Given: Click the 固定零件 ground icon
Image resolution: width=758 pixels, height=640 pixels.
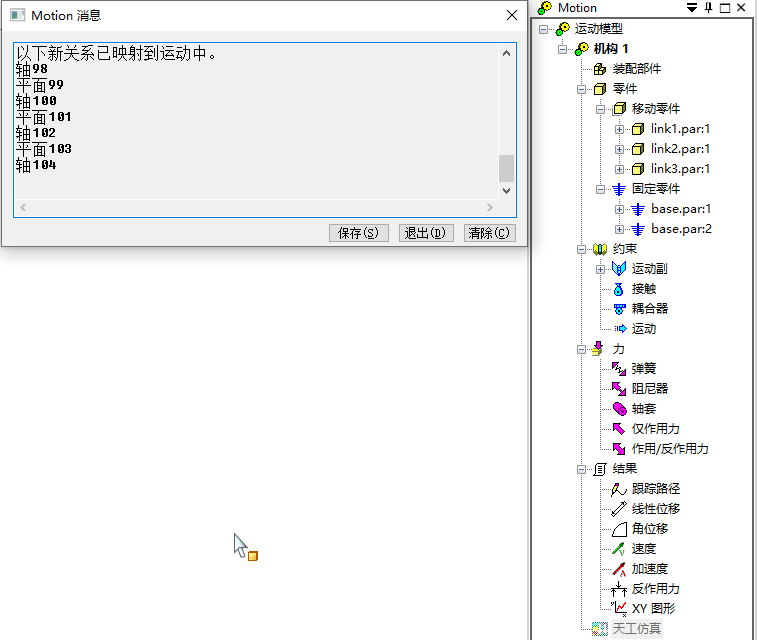Looking at the screenshot, I should tap(619, 189).
